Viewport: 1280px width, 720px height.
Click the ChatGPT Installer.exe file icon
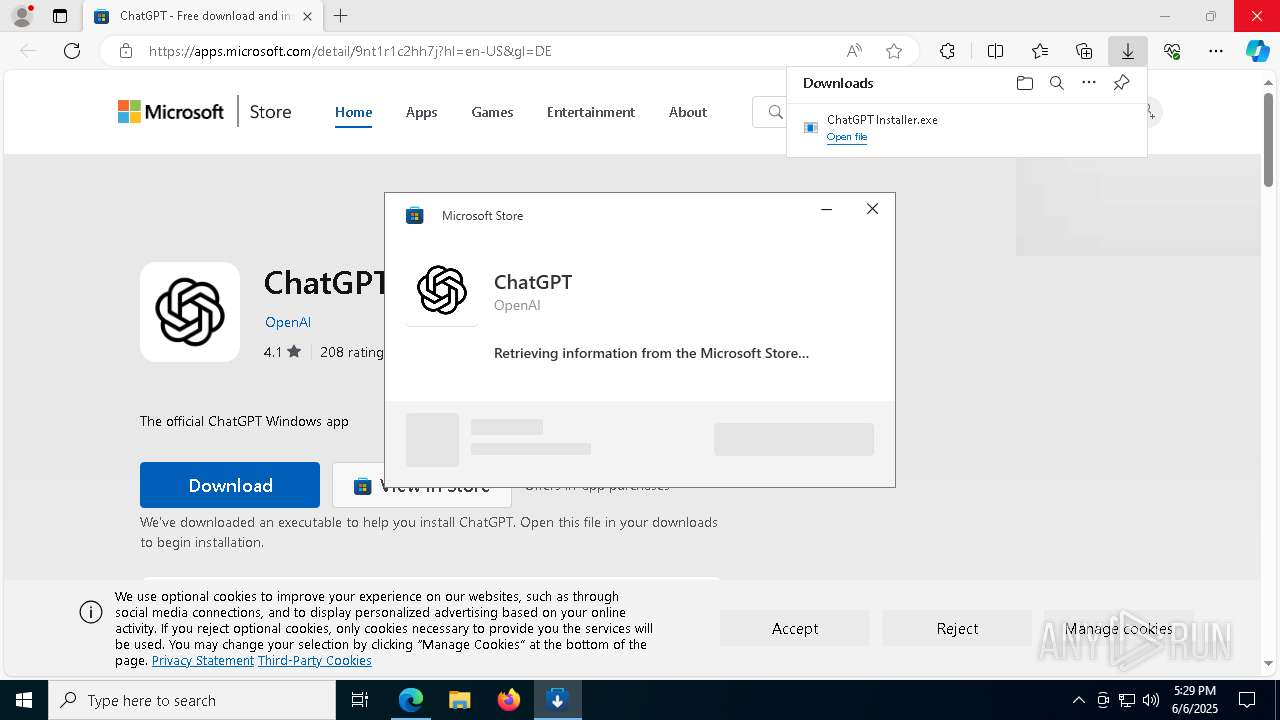coord(811,127)
